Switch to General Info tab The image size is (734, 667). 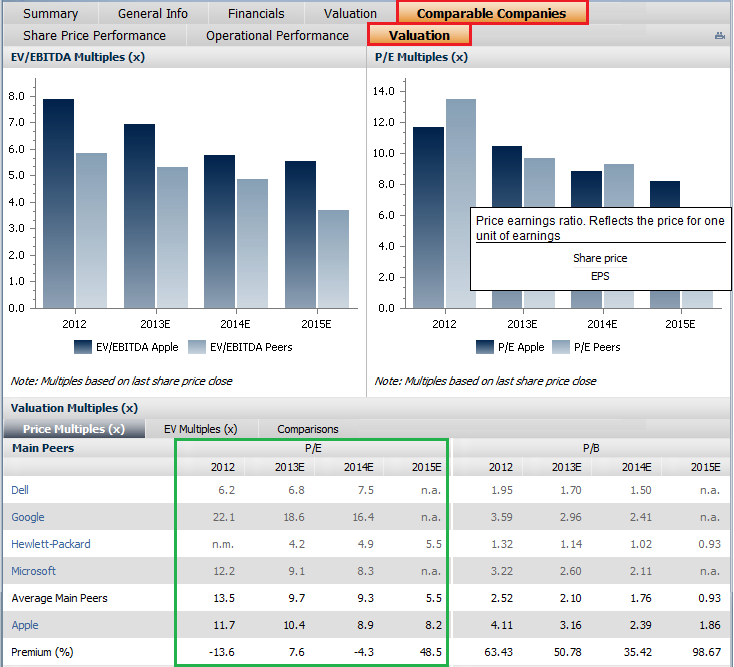pyautogui.click(x=153, y=14)
